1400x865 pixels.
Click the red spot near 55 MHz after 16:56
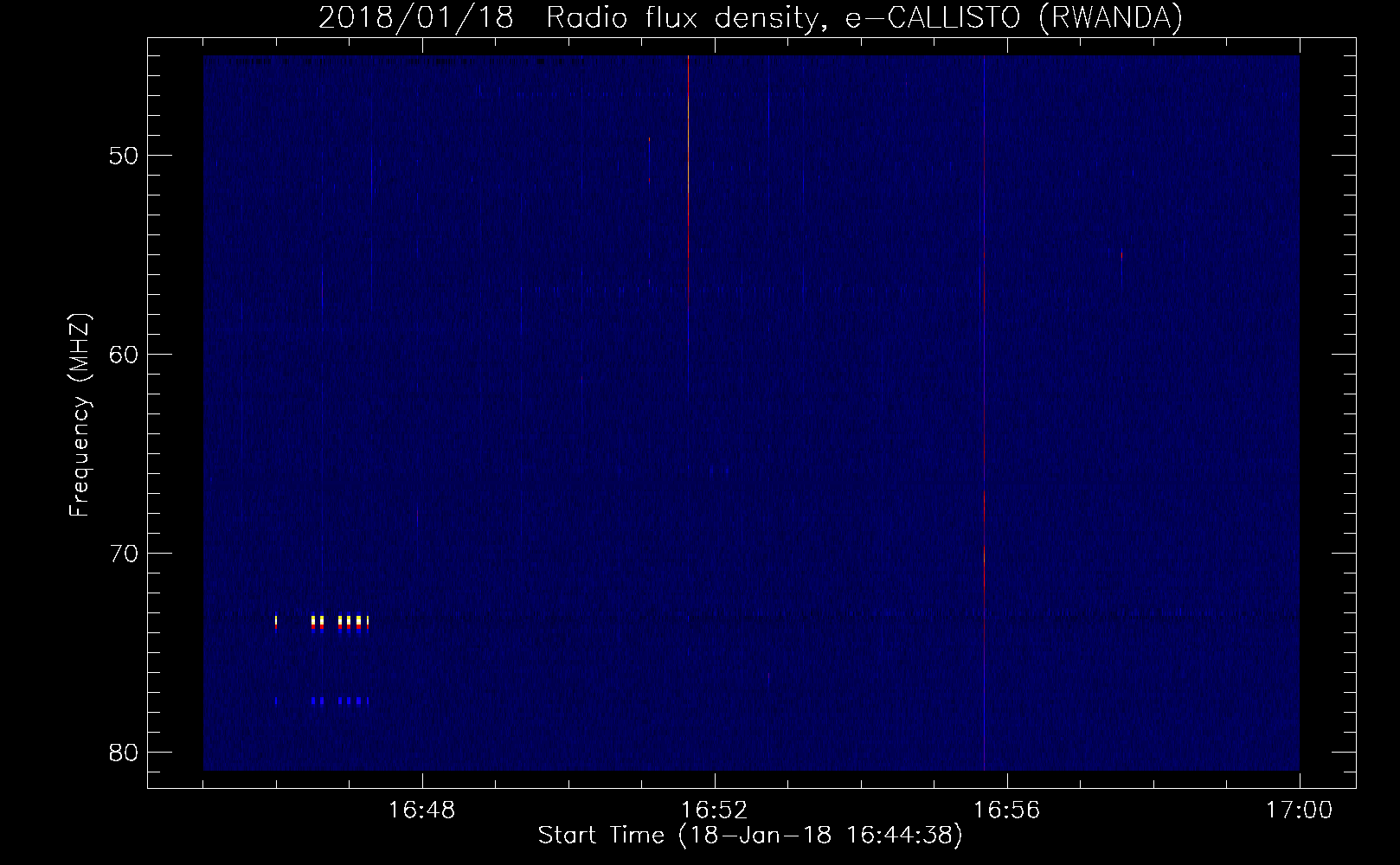point(1121,254)
